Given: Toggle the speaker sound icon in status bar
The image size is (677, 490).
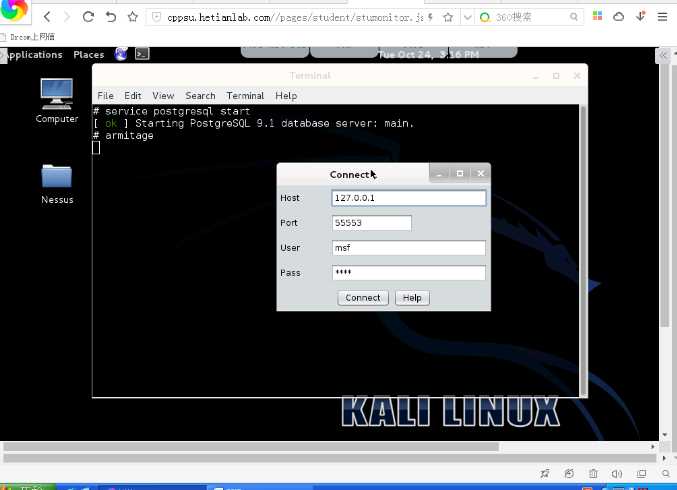Looking at the screenshot, I should coord(617,474).
